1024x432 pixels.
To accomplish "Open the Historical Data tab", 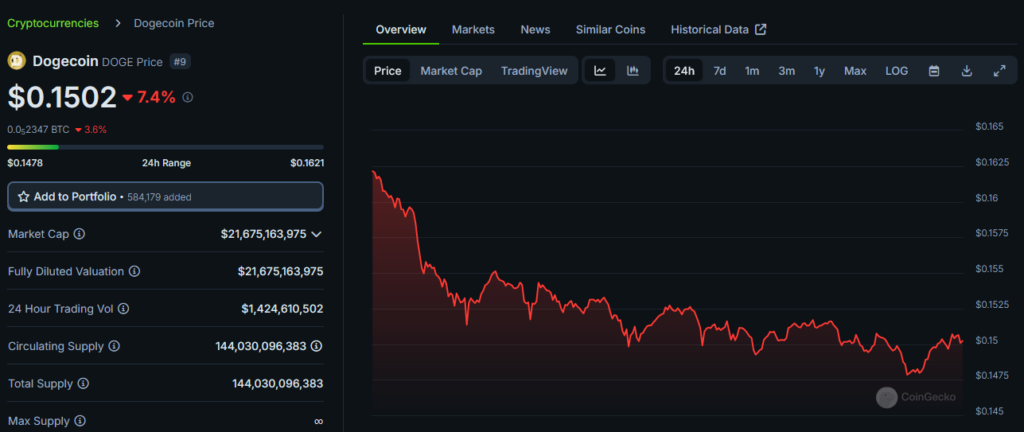I will pyautogui.click(x=718, y=29).
